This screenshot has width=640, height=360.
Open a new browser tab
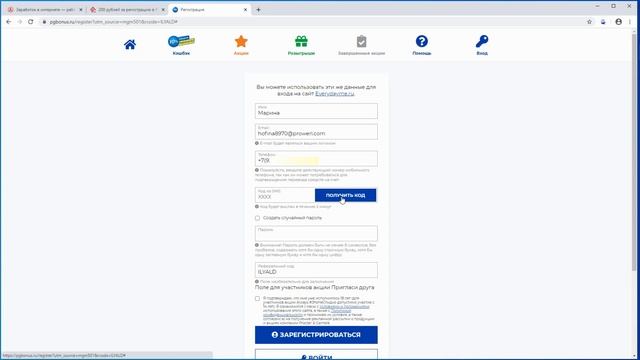(258, 9)
